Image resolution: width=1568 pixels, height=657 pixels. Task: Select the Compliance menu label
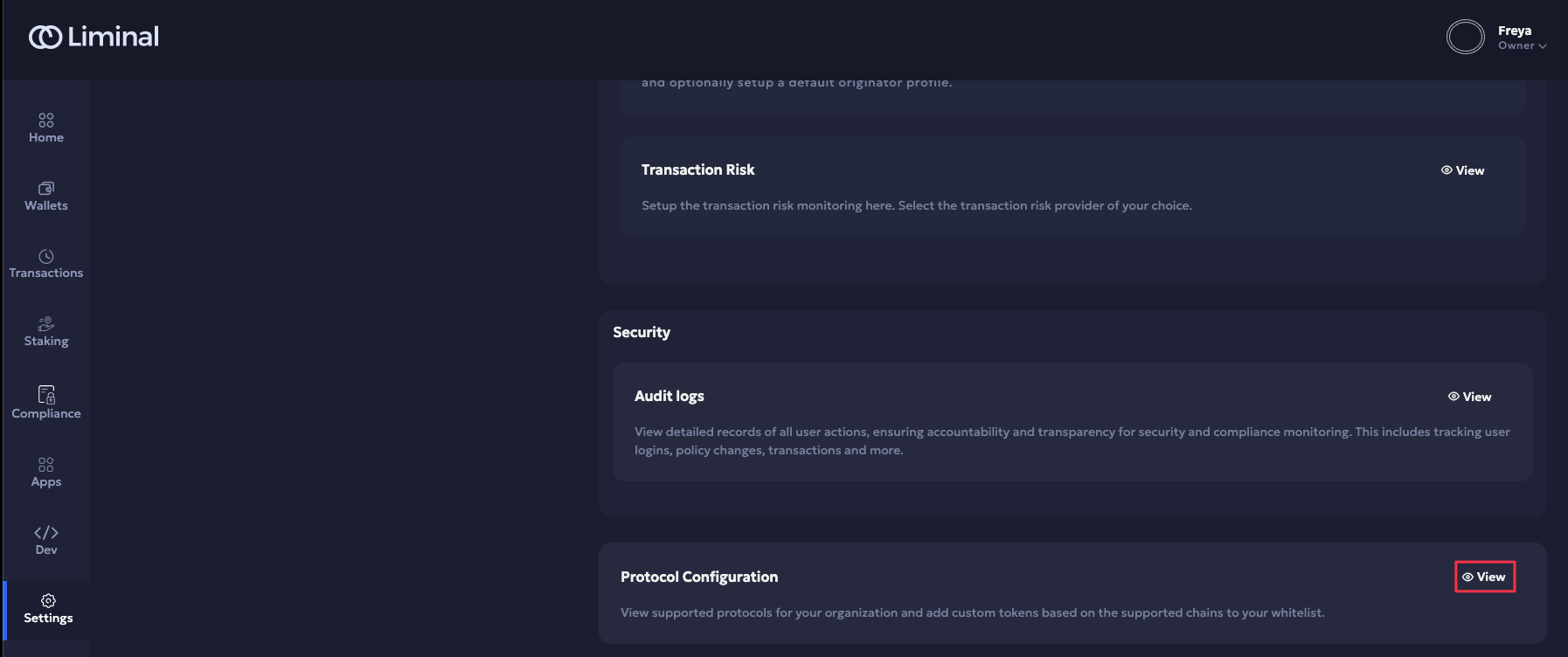tap(46, 413)
